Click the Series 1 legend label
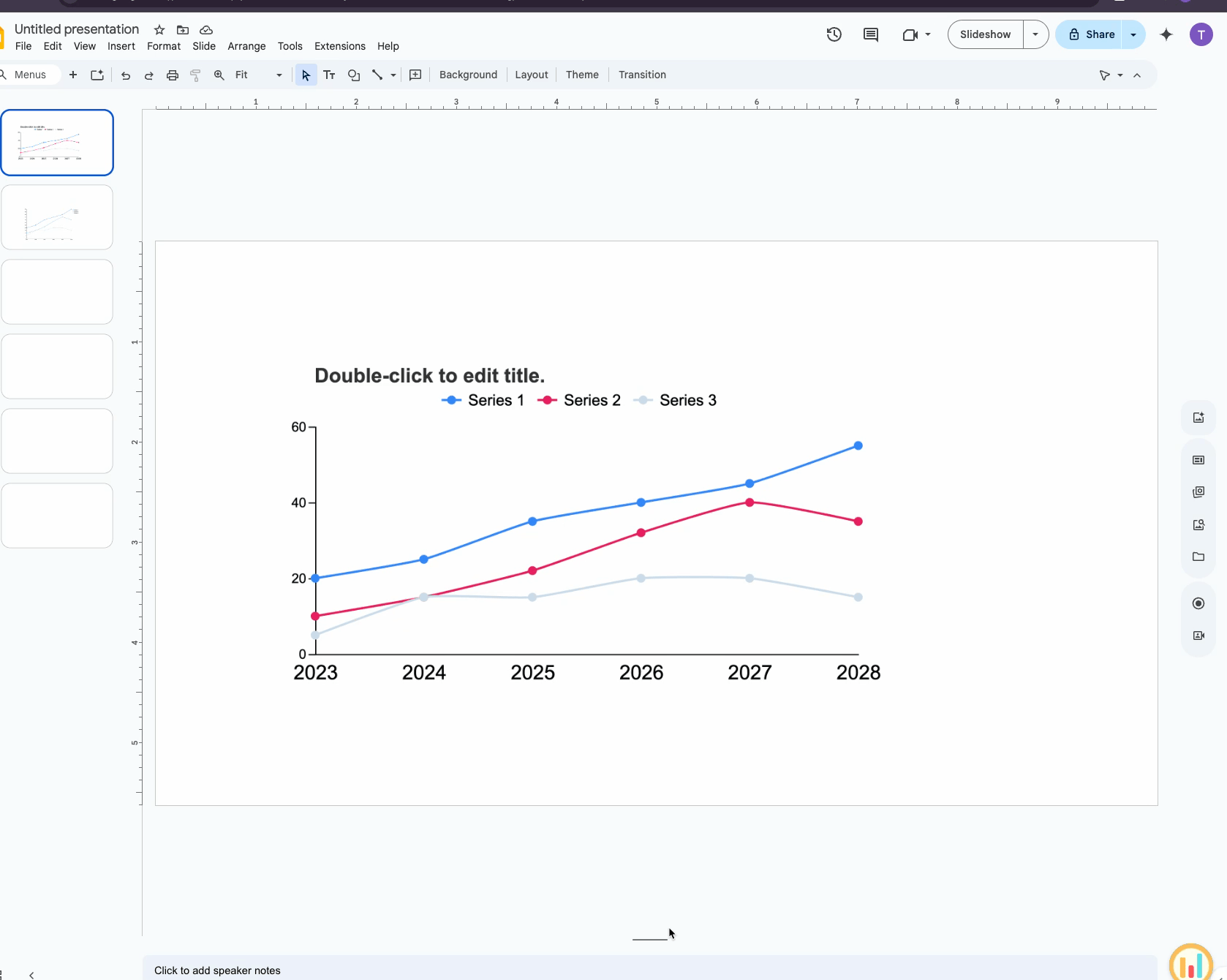 (496, 400)
